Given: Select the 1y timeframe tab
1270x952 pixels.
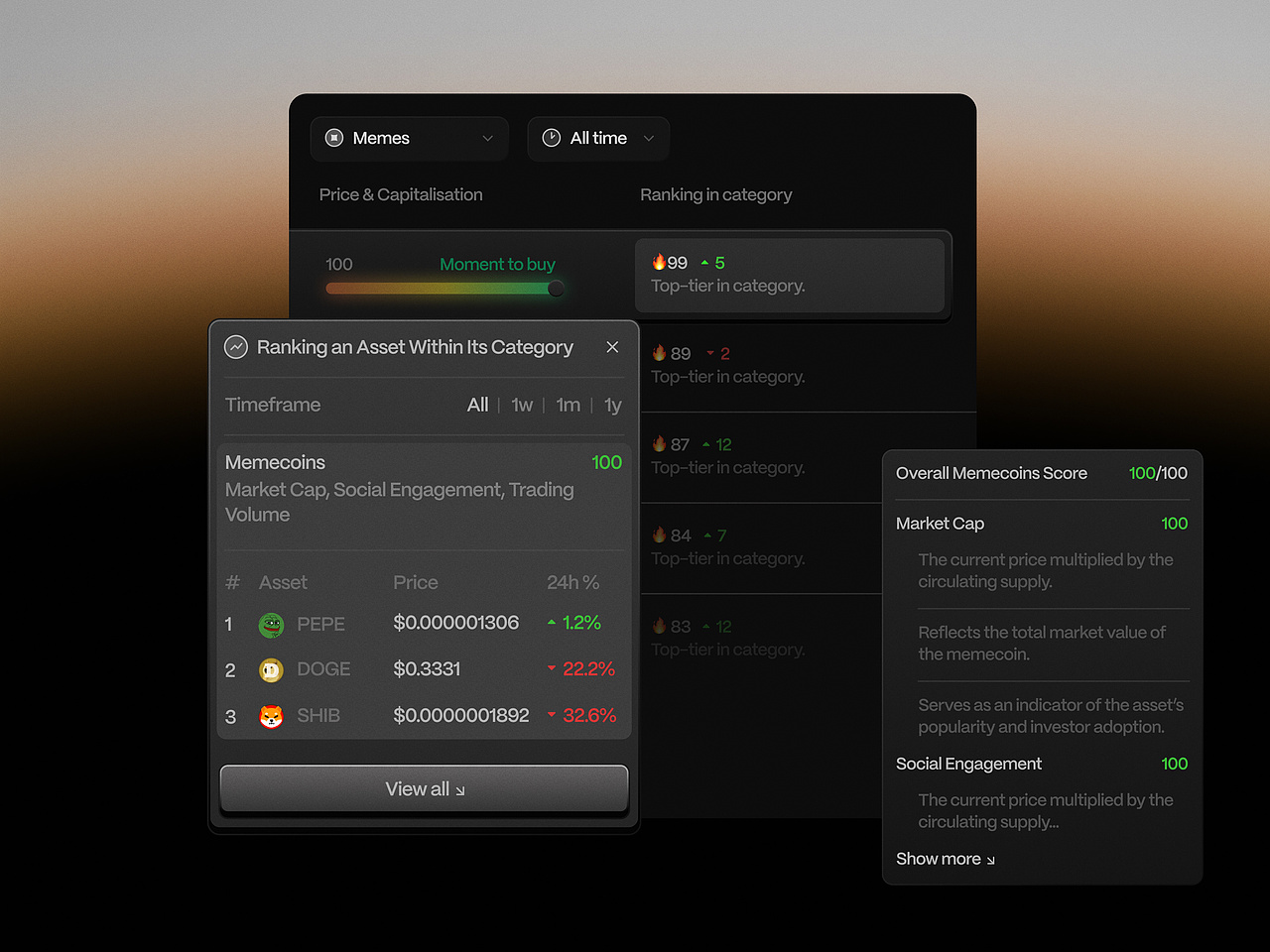Looking at the screenshot, I should (612, 405).
